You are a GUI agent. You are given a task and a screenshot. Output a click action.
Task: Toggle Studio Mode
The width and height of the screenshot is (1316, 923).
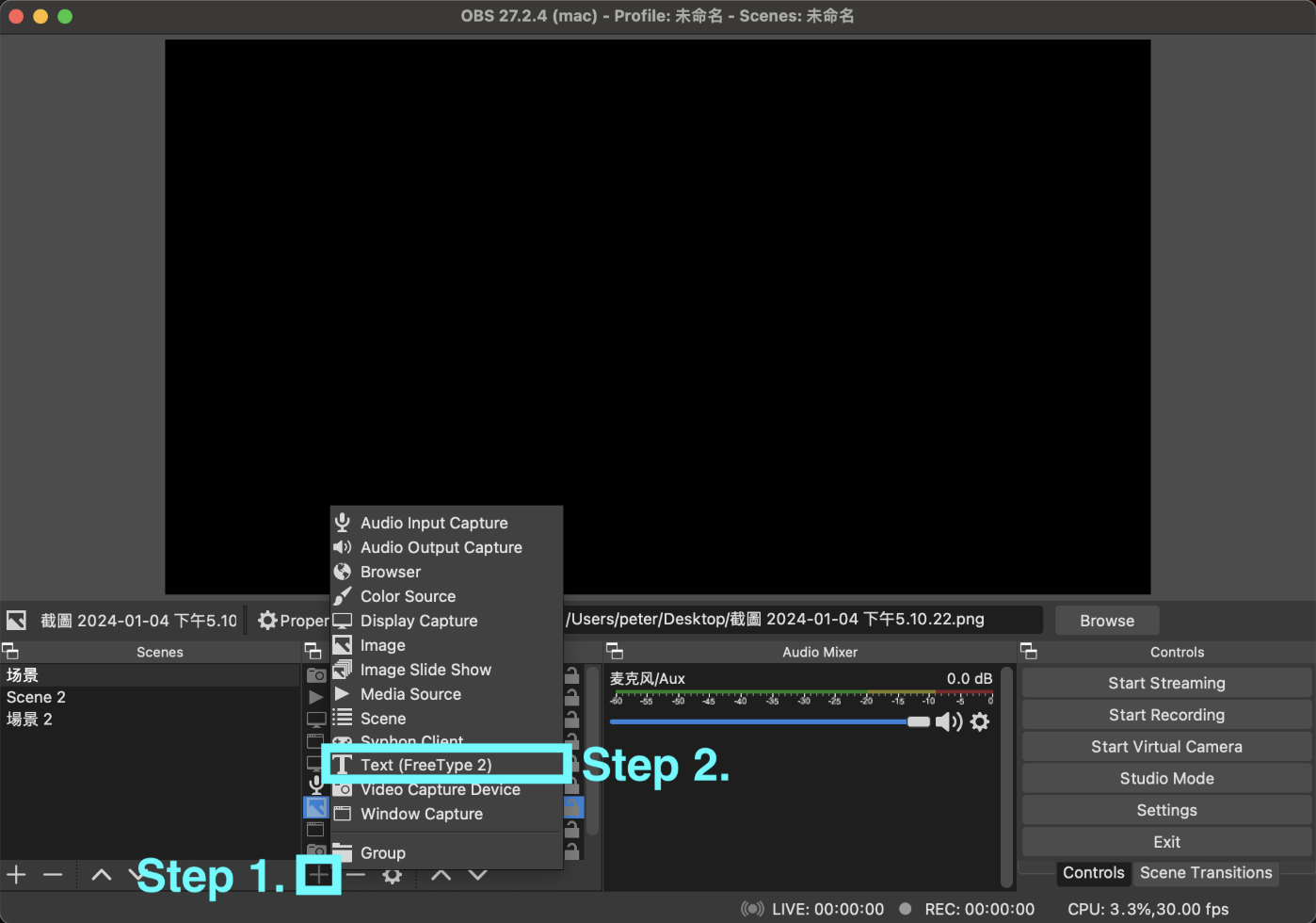1166,779
